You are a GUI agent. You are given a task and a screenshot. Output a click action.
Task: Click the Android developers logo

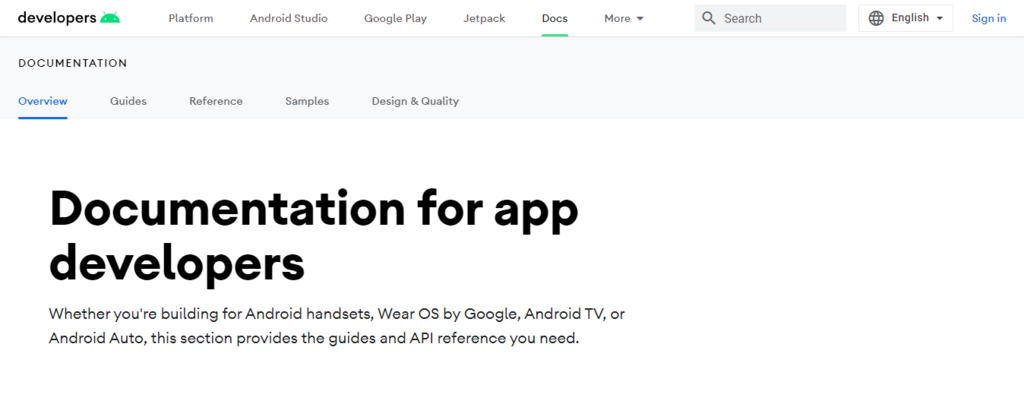tap(69, 18)
